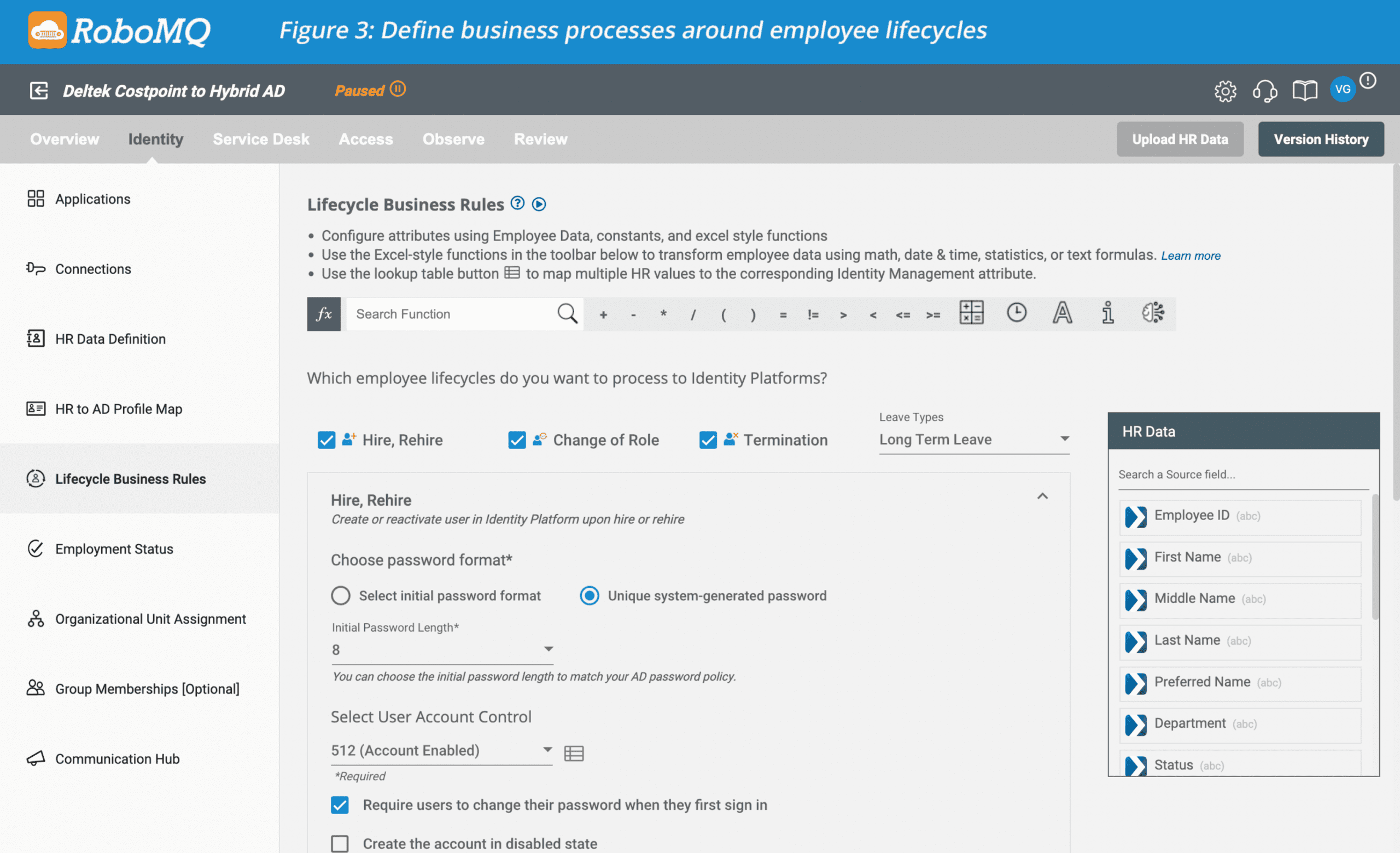
Task: Collapse the Hire, Rehire section
Action: [x=1042, y=496]
